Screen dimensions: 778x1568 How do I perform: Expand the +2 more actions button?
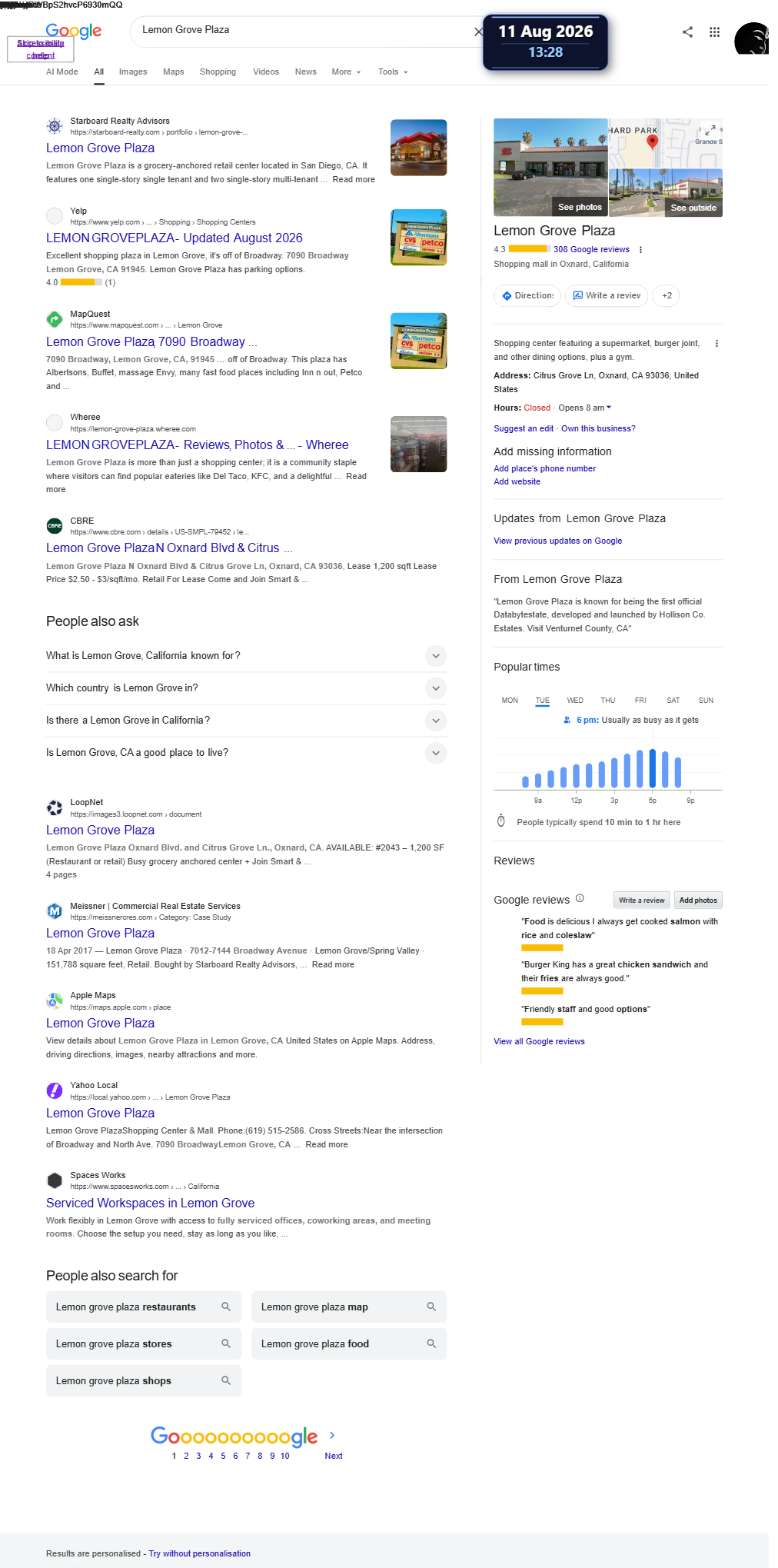[667, 295]
